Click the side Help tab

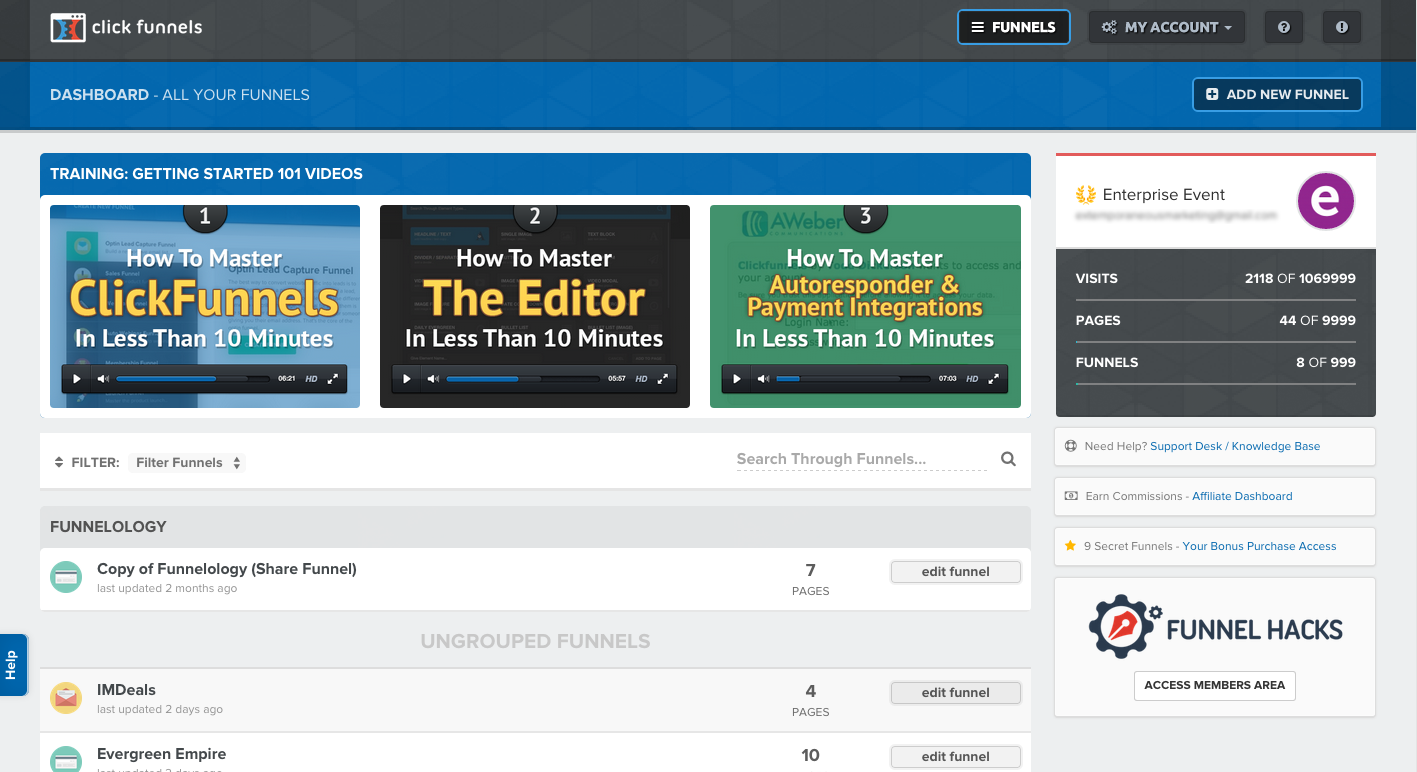[12, 665]
